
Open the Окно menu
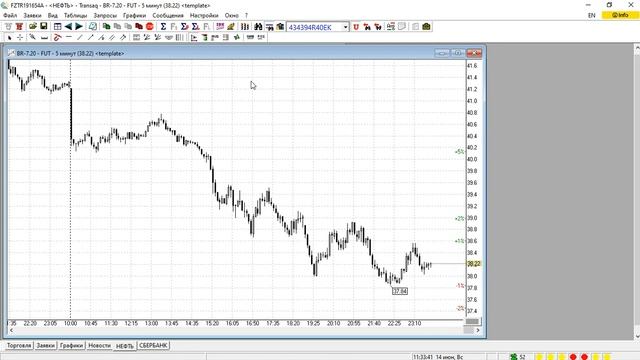(x=231, y=16)
